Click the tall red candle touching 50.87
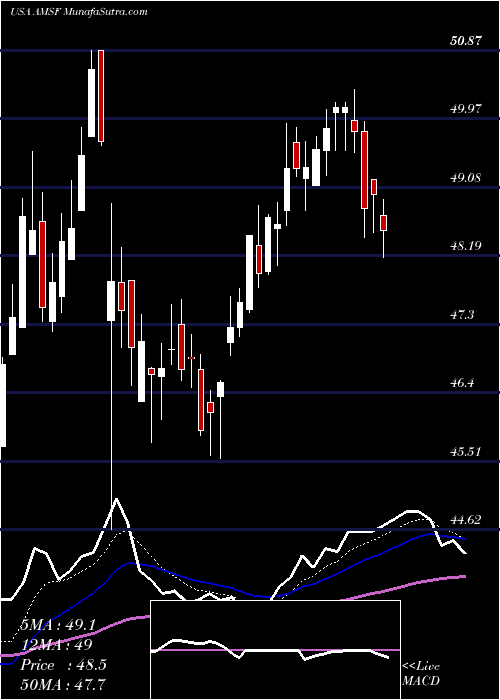The image size is (500, 700). (101, 98)
